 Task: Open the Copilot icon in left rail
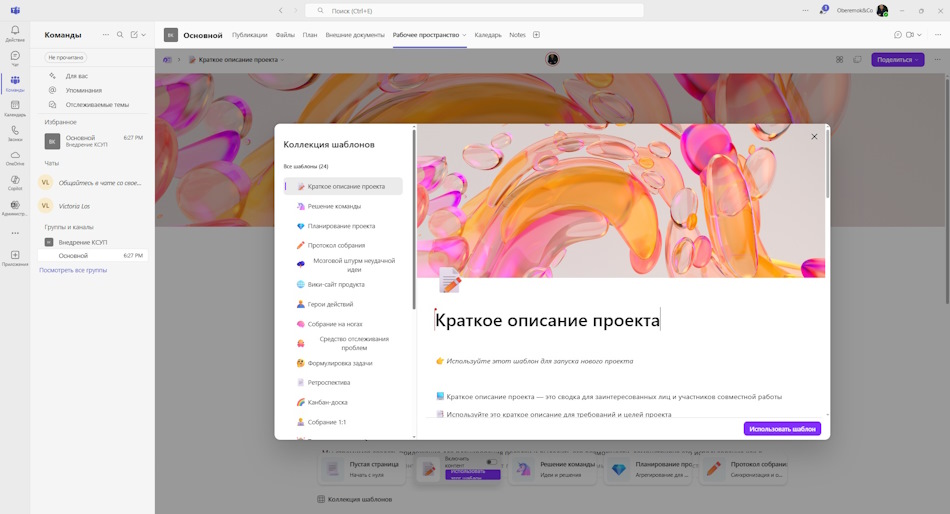[15, 180]
